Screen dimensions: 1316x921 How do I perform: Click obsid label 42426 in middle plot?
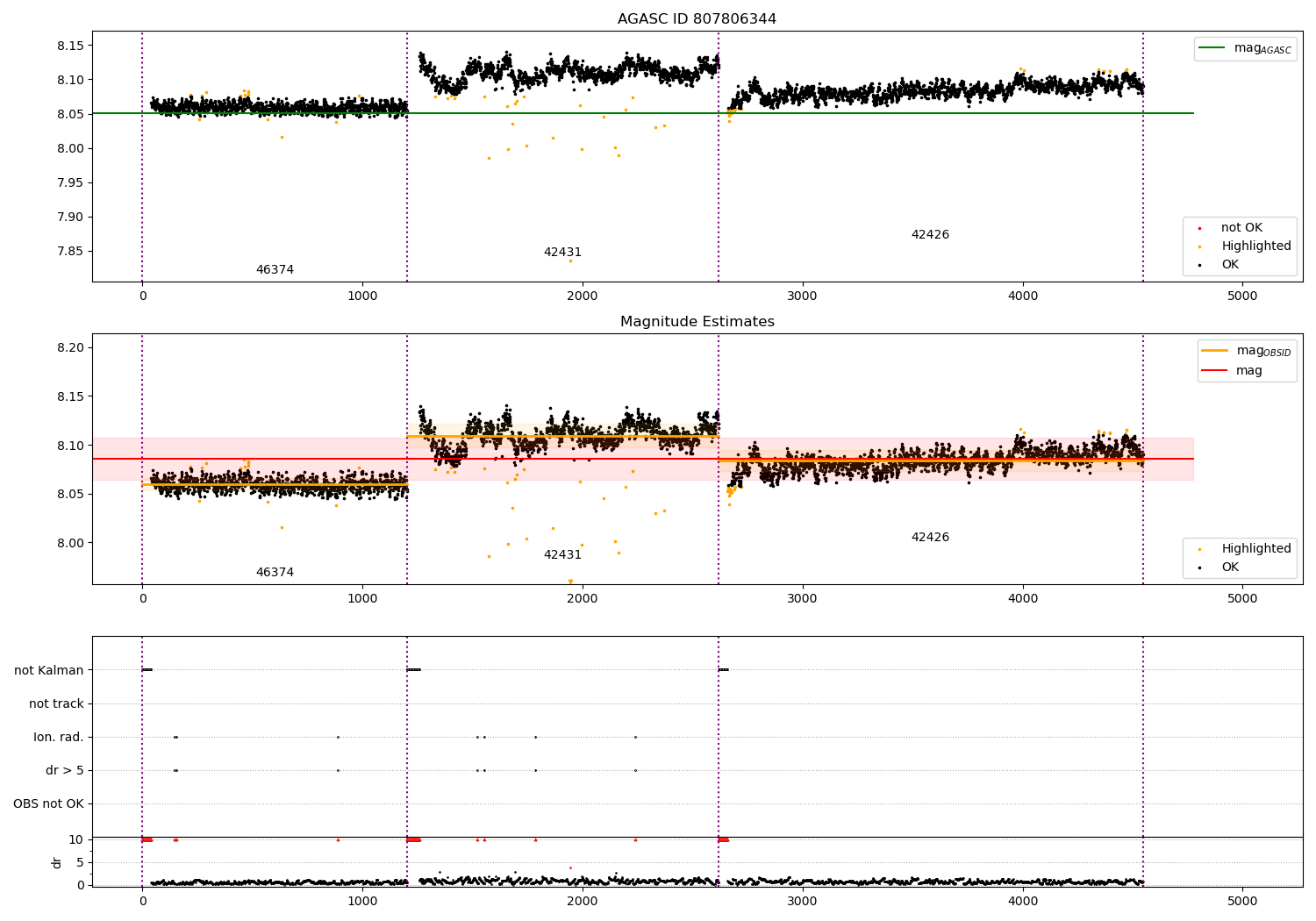(930, 538)
